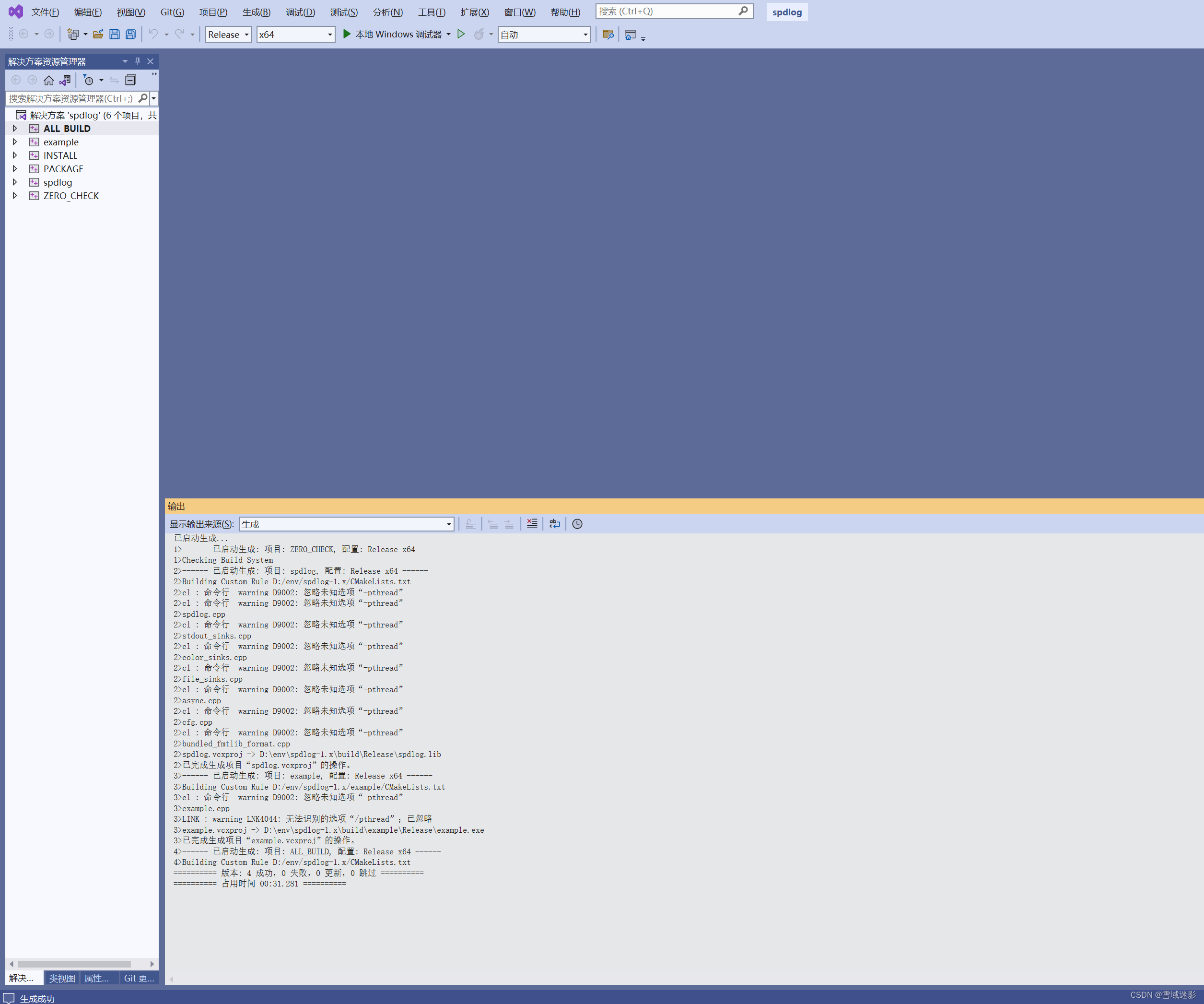Switch to the 类视图 tab
This screenshot has height=1004, width=1204.
pyautogui.click(x=61, y=978)
